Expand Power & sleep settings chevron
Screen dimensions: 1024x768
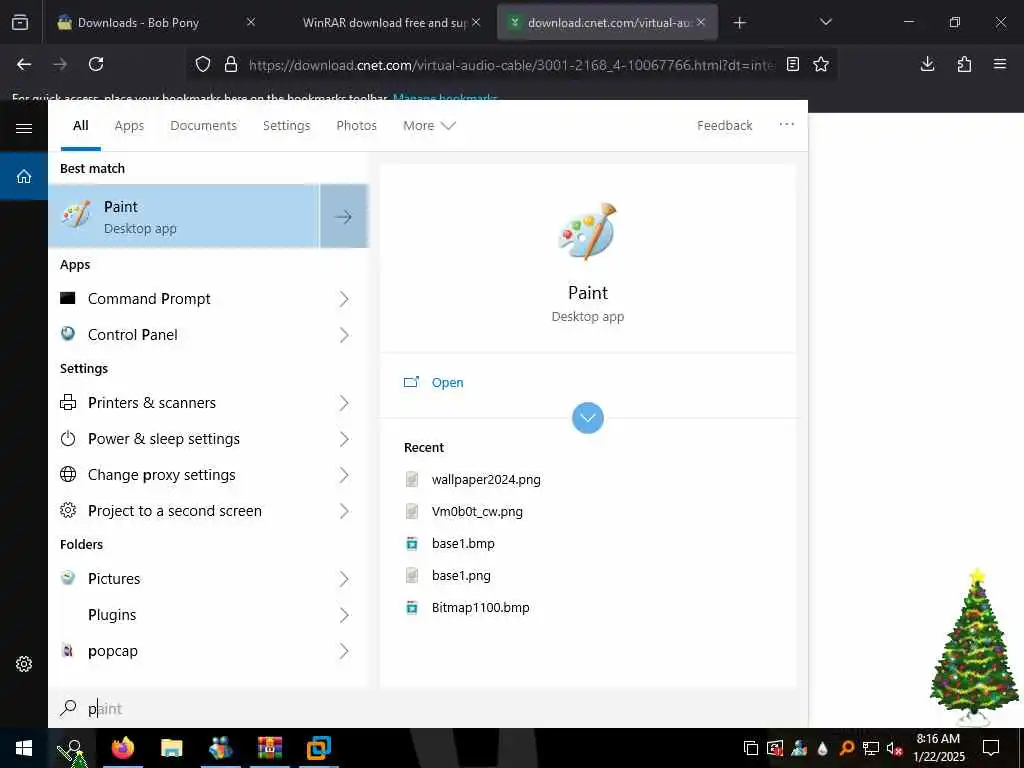(344, 439)
